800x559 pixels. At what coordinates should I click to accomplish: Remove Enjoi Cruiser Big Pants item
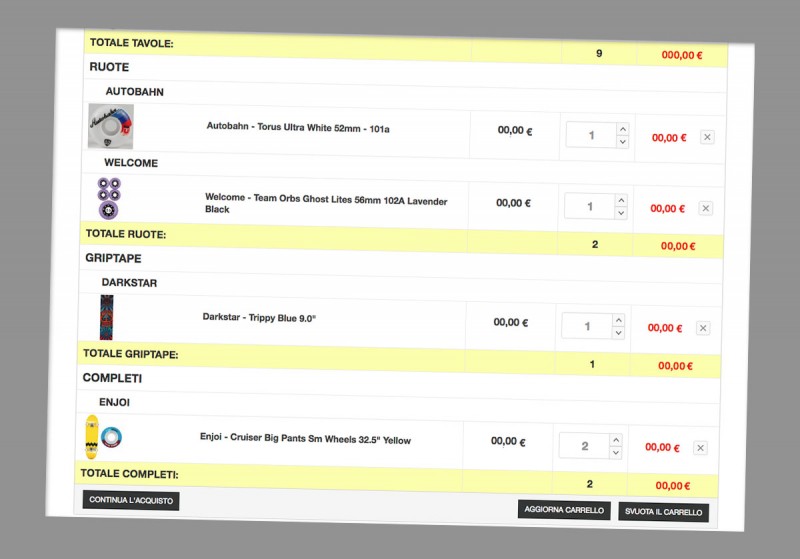(x=700, y=448)
